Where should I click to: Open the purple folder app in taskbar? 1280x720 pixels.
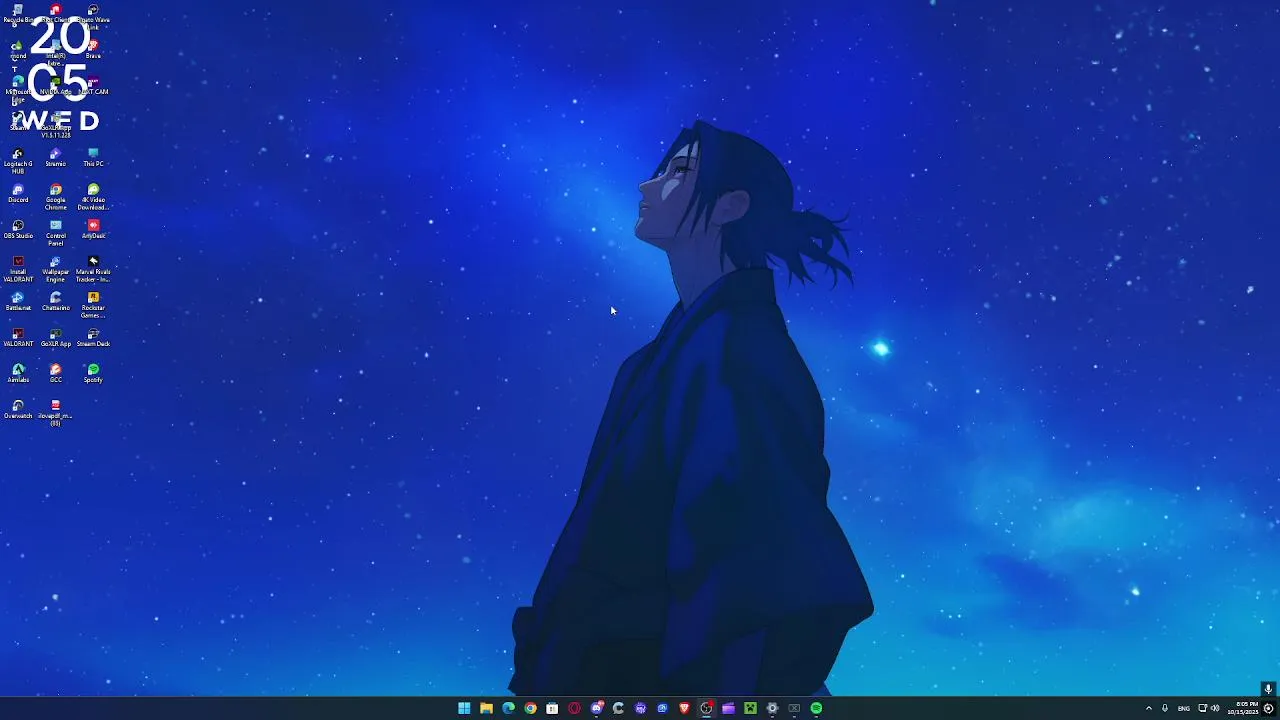point(728,708)
